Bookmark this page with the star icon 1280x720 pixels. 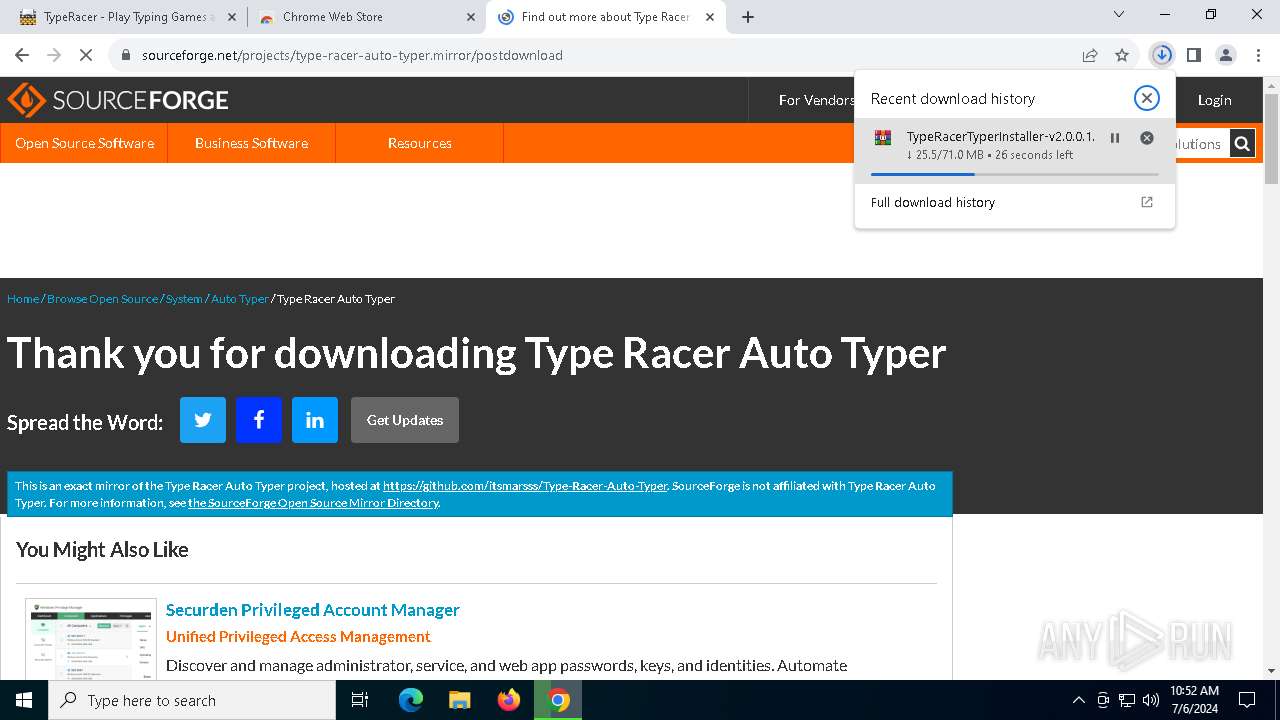pyautogui.click(x=1122, y=55)
